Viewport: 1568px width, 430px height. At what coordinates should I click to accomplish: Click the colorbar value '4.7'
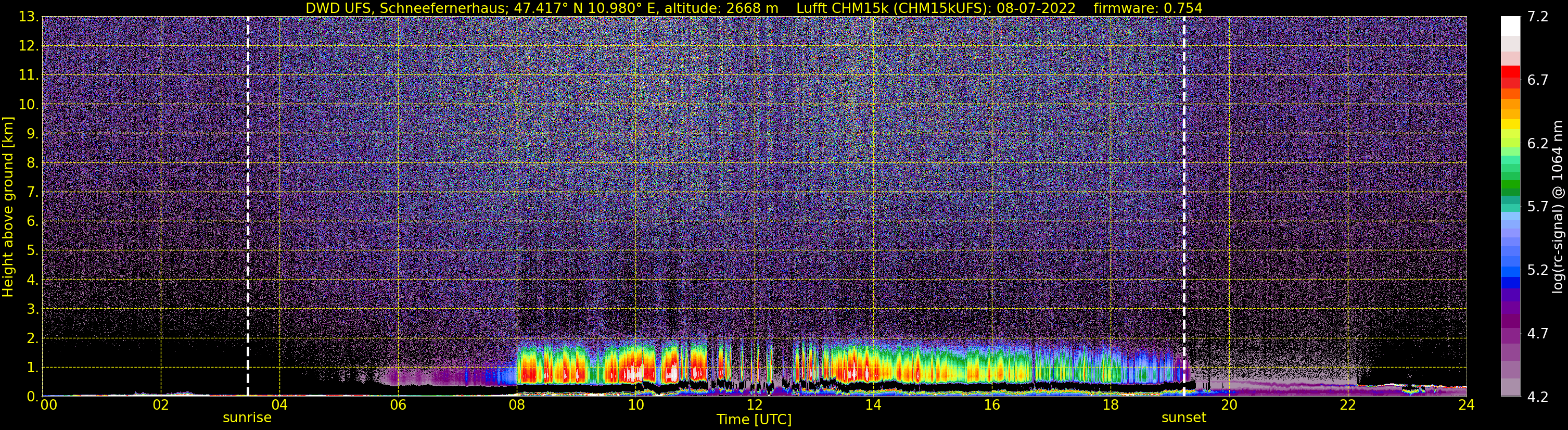[1538, 334]
